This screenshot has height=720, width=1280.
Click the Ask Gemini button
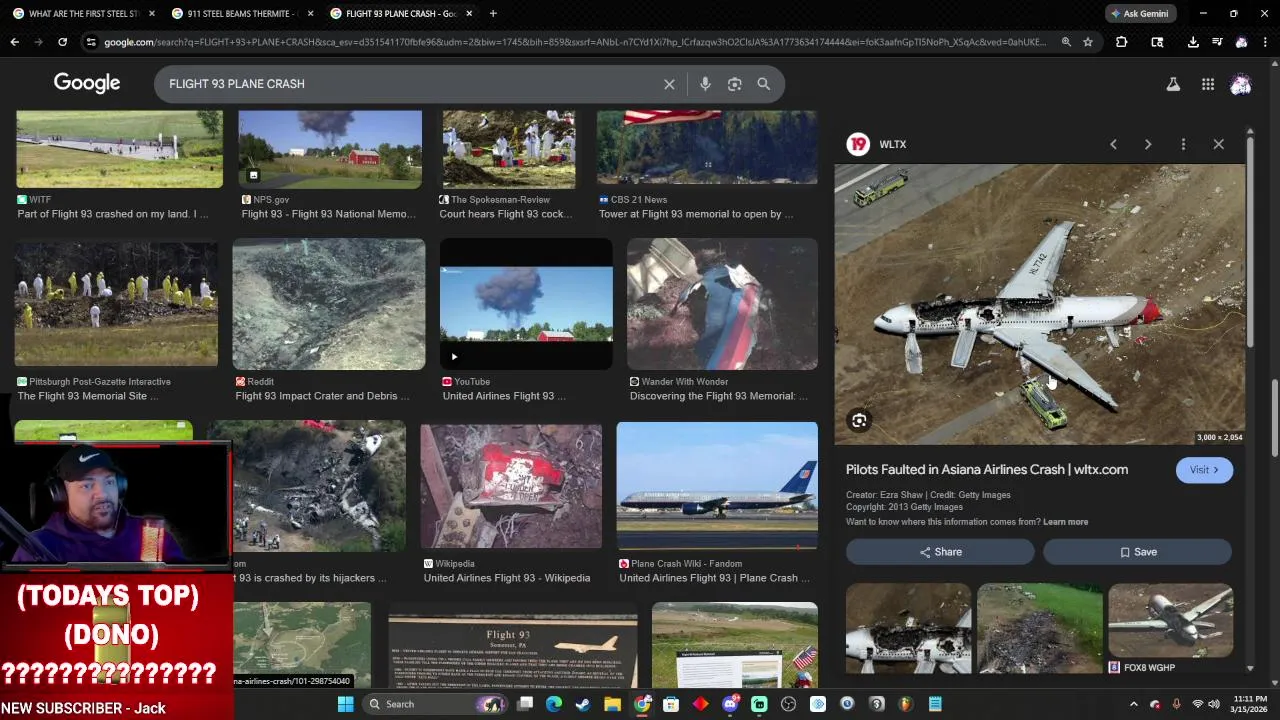pyautogui.click(x=1139, y=14)
